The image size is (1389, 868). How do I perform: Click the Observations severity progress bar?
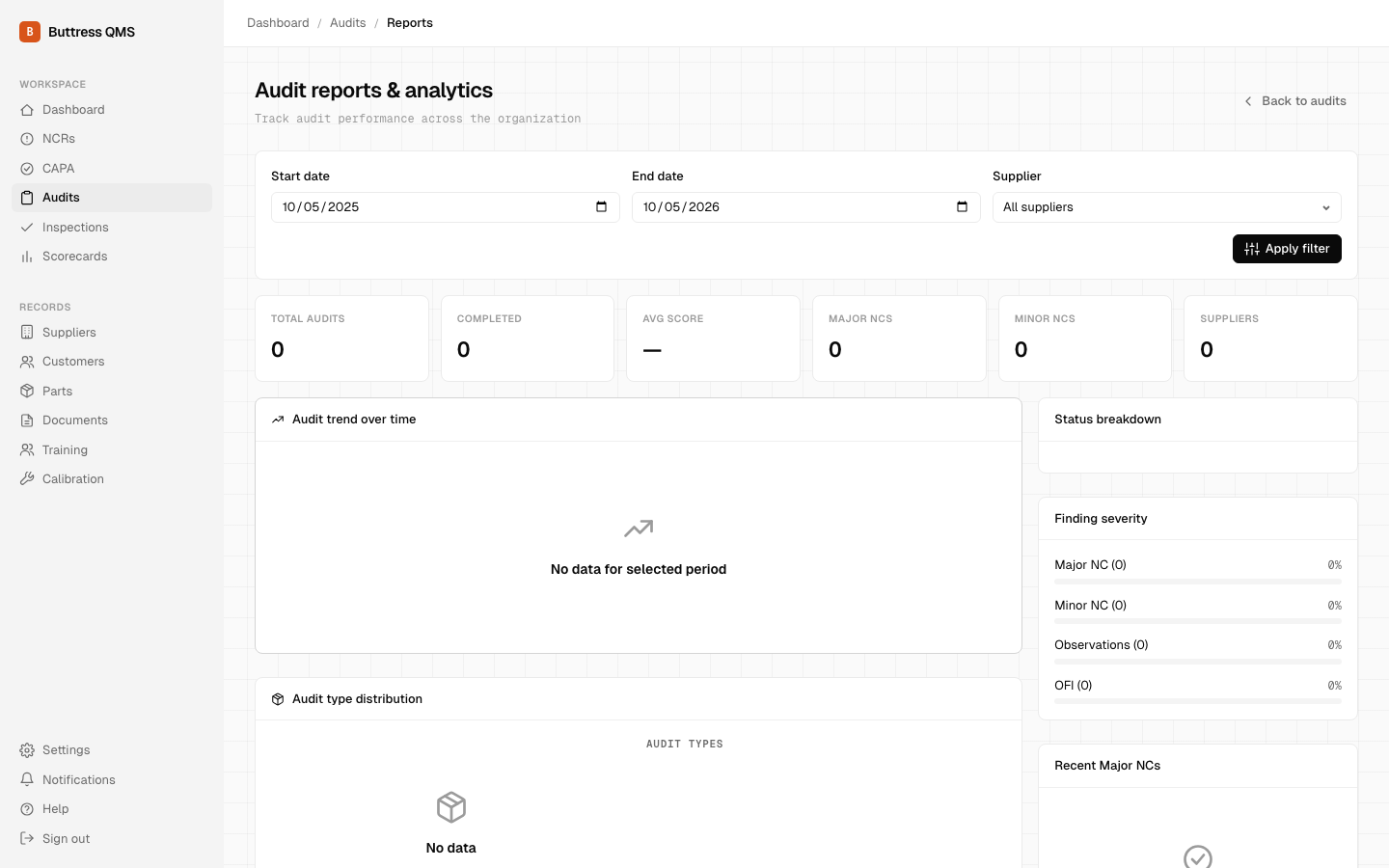[x=1198, y=662]
